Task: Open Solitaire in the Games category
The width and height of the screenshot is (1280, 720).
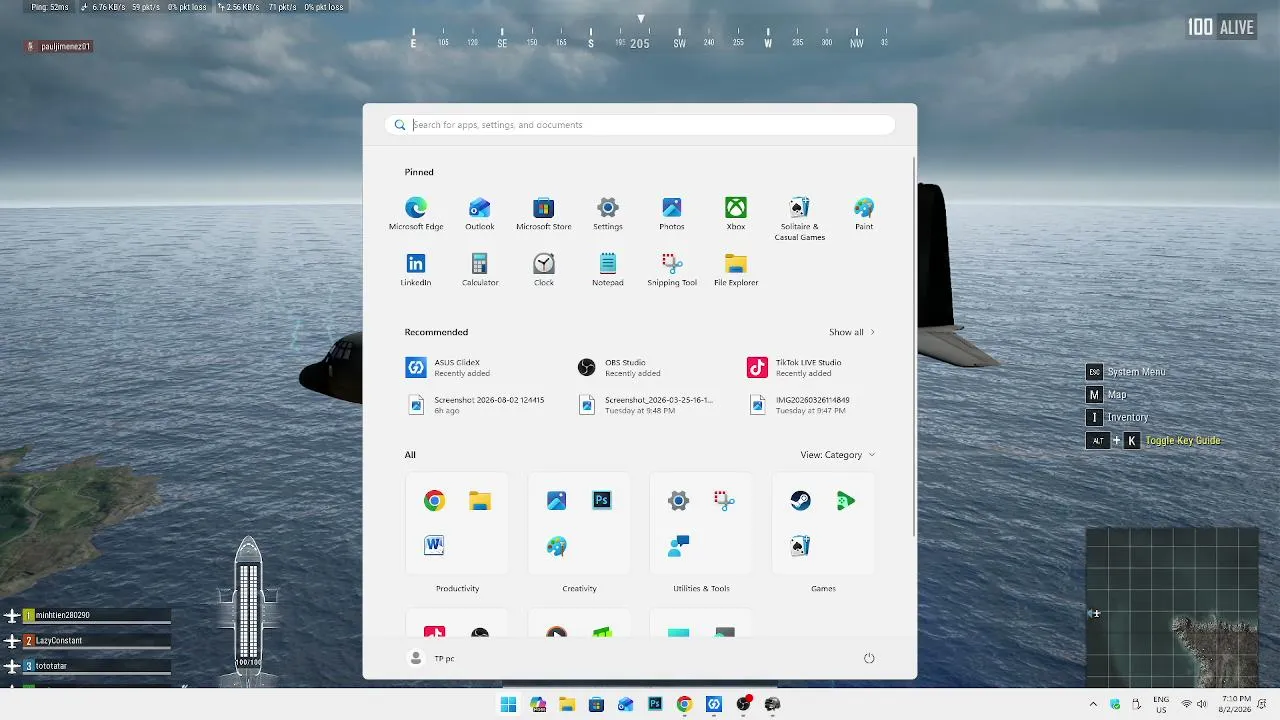Action: coord(801,545)
